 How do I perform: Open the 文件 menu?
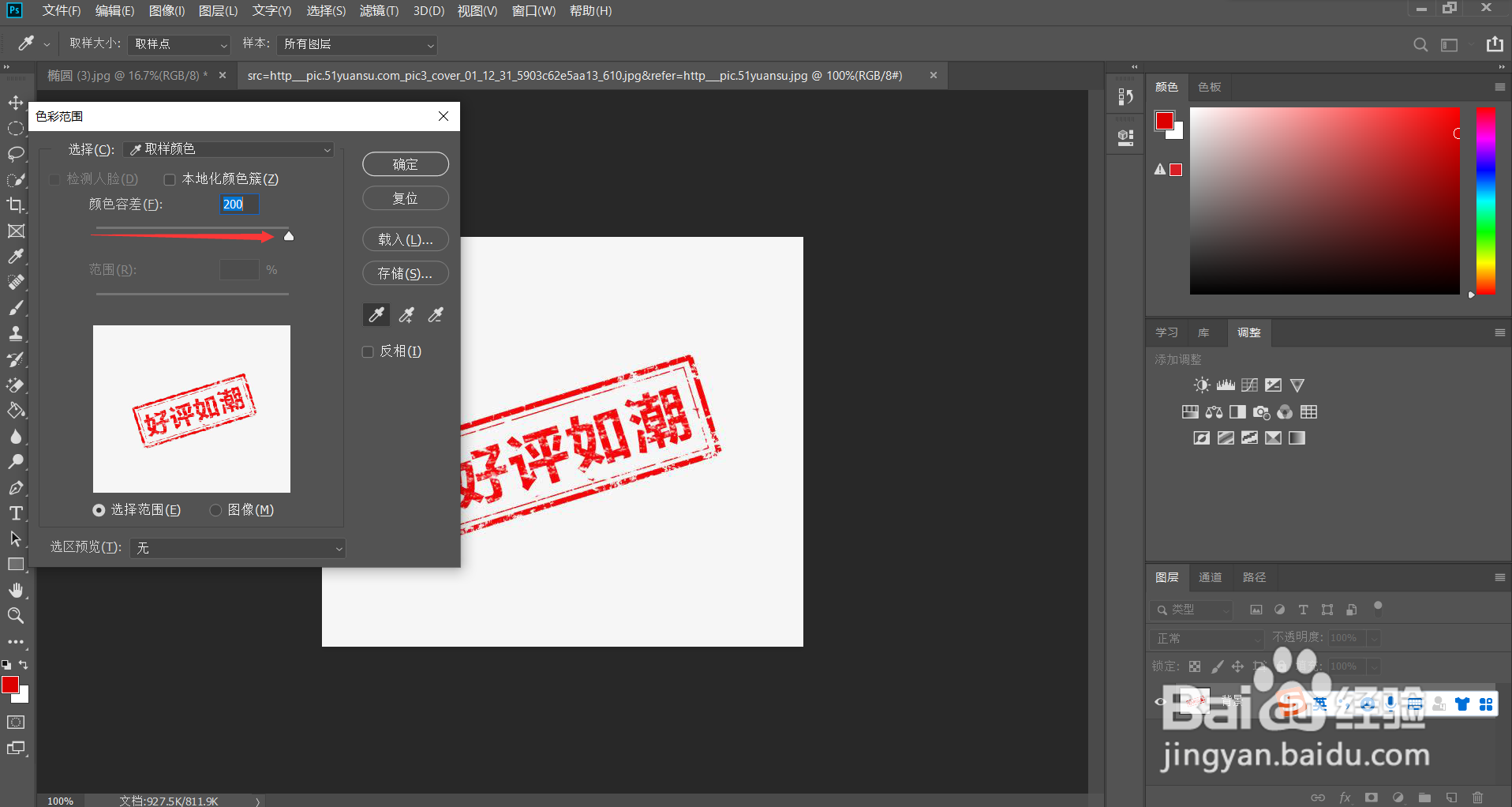(61, 11)
